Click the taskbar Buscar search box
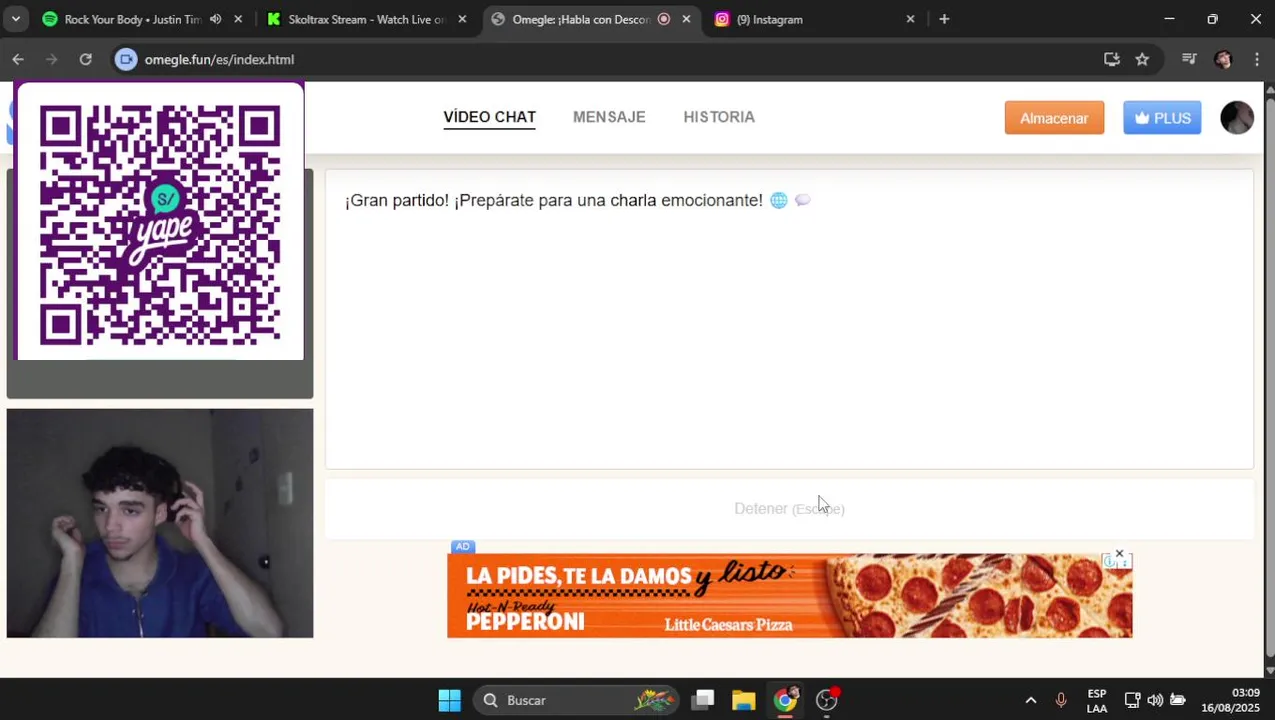Screen dimensions: 1275x720 pos(577,700)
